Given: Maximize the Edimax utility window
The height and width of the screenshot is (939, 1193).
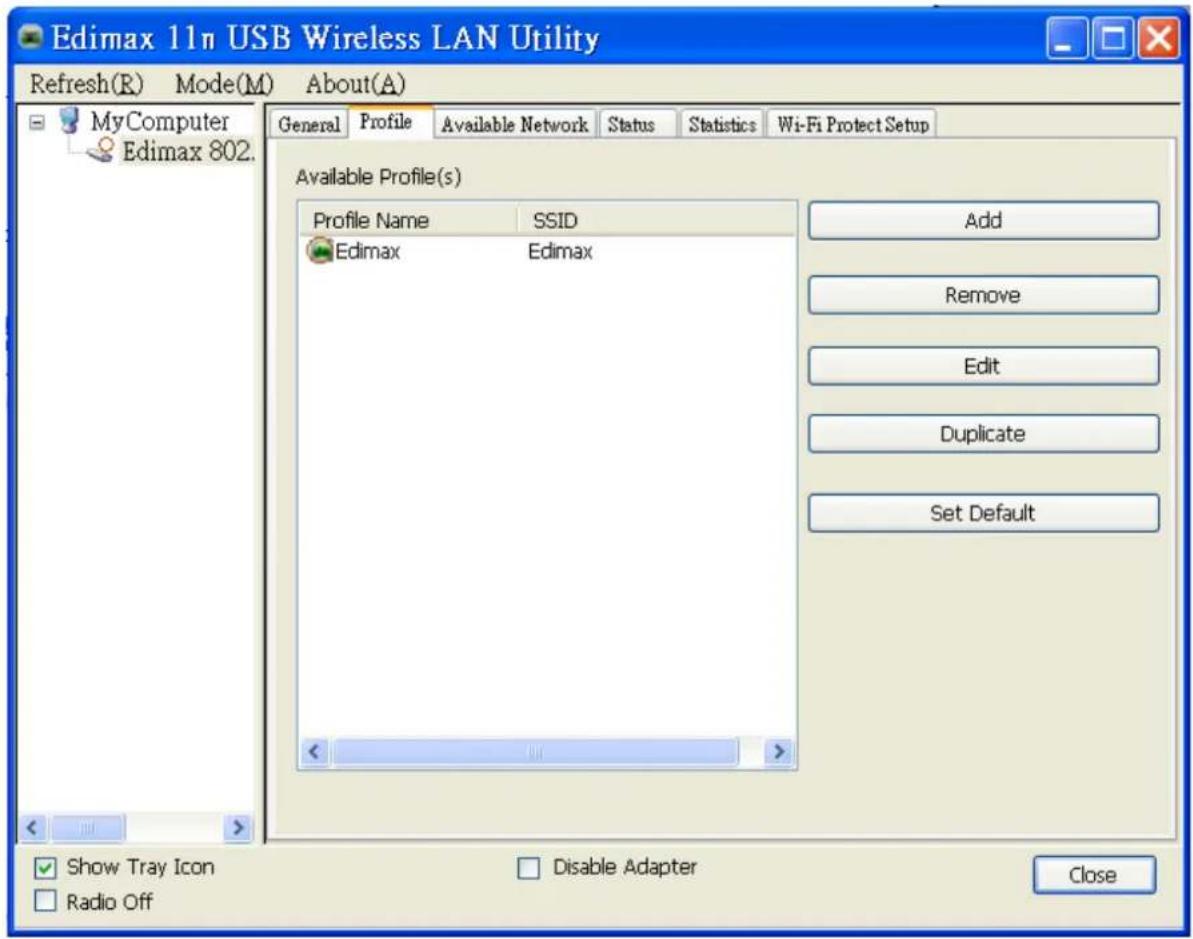Looking at the screenshot, I should (1112, 38).
